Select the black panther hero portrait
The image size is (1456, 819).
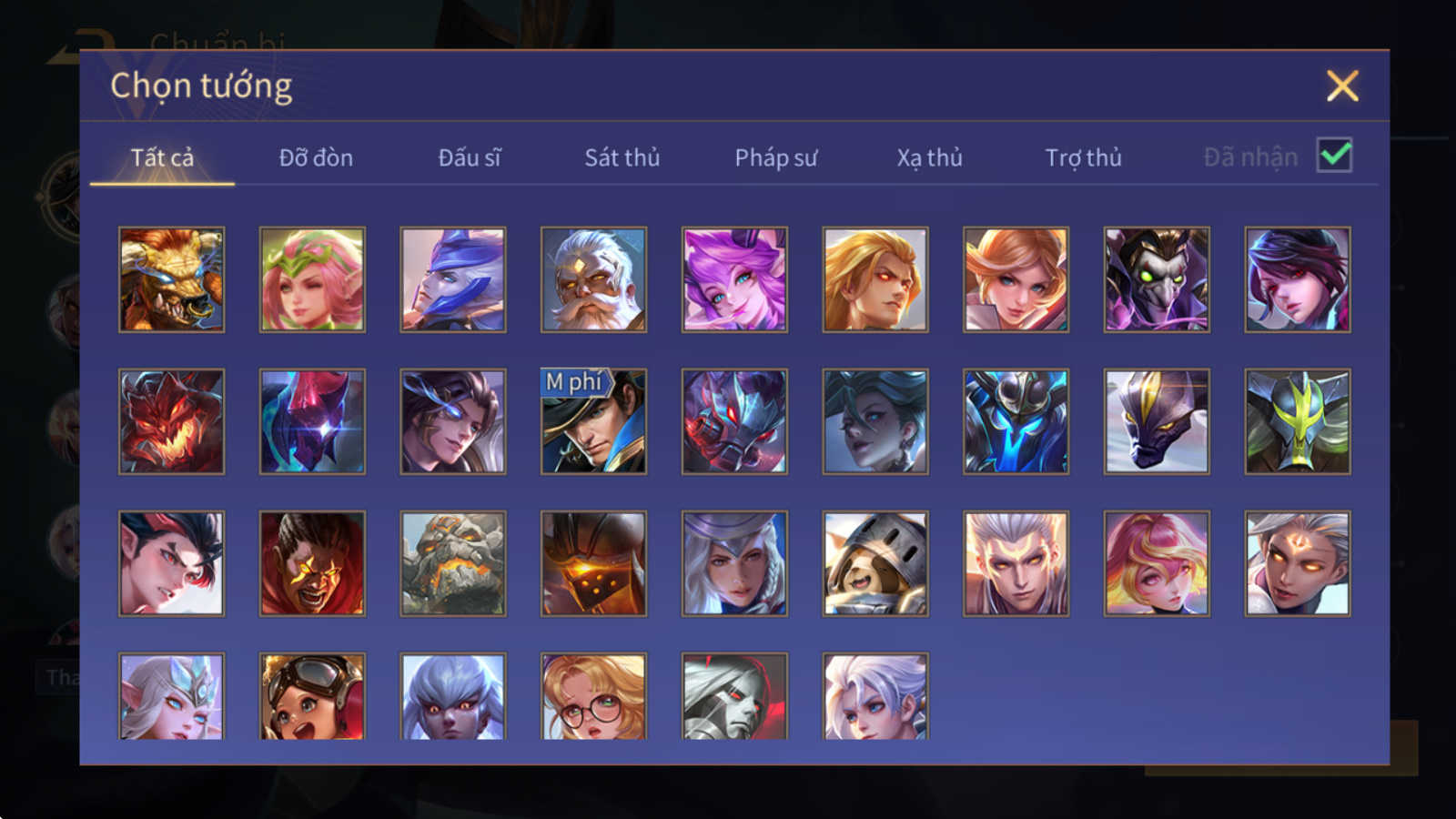click(x=1157, y=421)
